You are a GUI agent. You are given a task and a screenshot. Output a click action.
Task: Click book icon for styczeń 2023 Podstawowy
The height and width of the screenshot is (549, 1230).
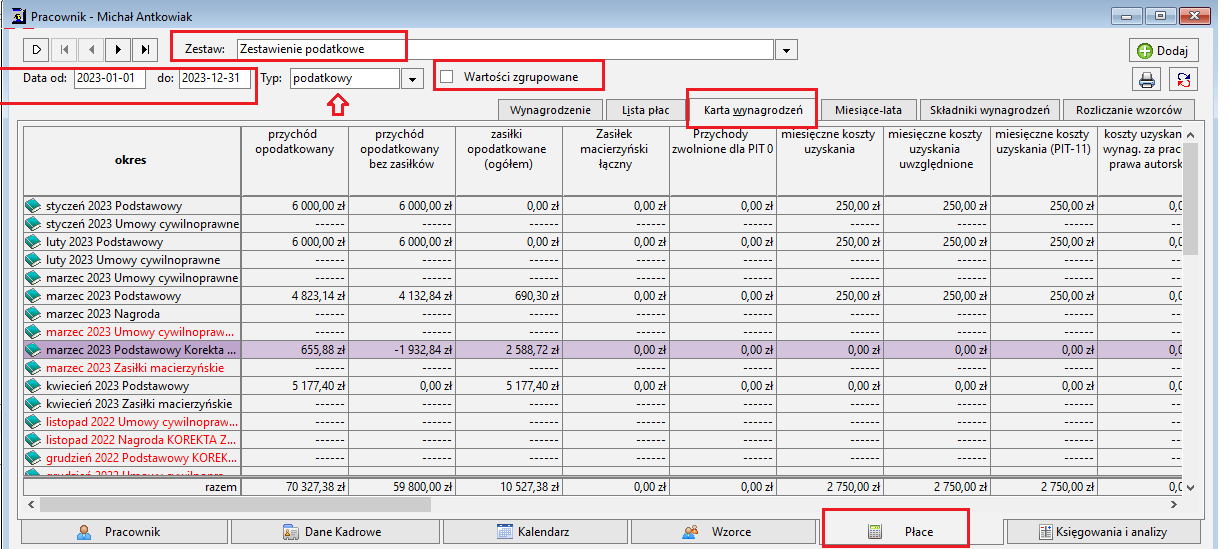(x=35, y=206)
